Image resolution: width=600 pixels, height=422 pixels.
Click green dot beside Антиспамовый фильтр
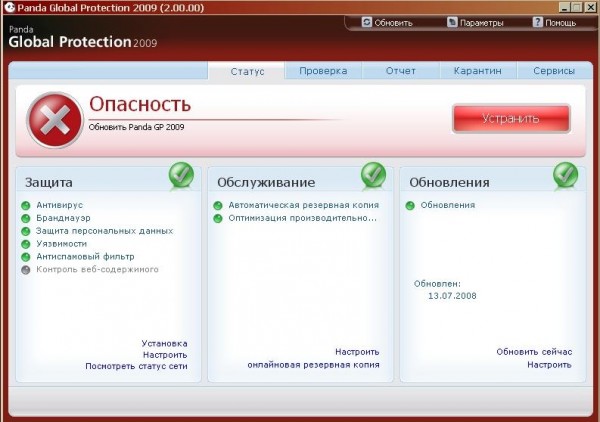(26, 257)
